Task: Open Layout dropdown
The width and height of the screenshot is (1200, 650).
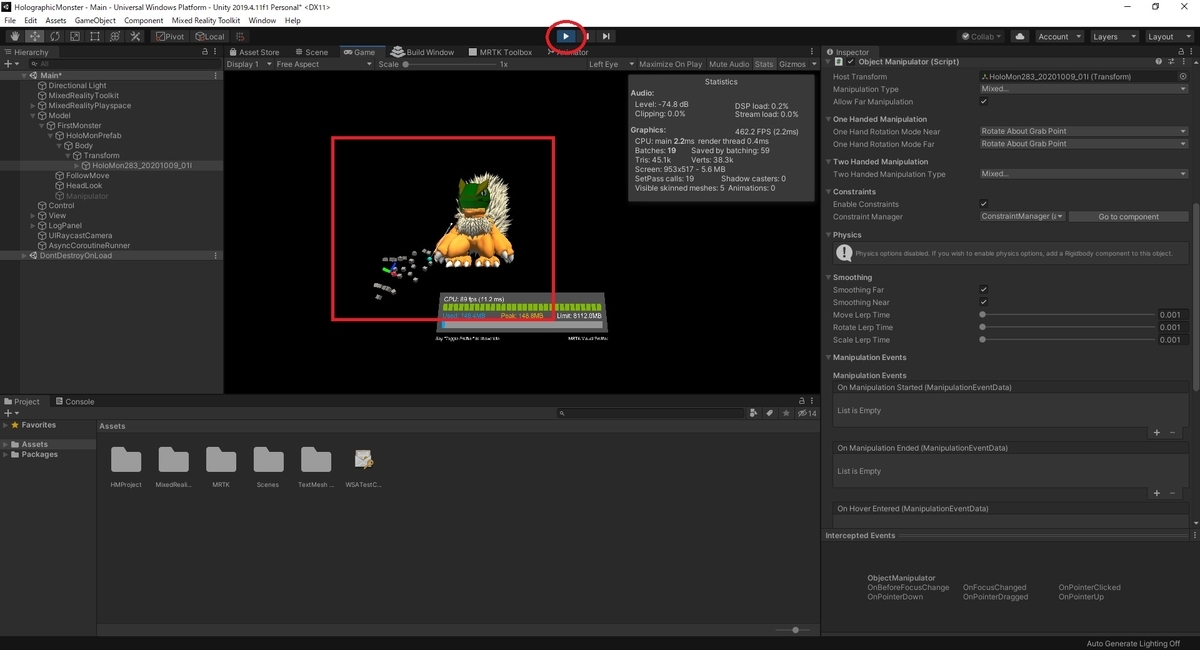Action: pyautogui.click(x=1168, y=36)
